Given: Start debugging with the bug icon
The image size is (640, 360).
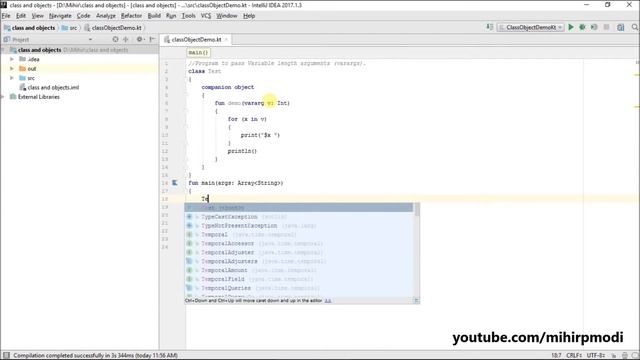Looking at the screenshot, I should tap(582, 27).
